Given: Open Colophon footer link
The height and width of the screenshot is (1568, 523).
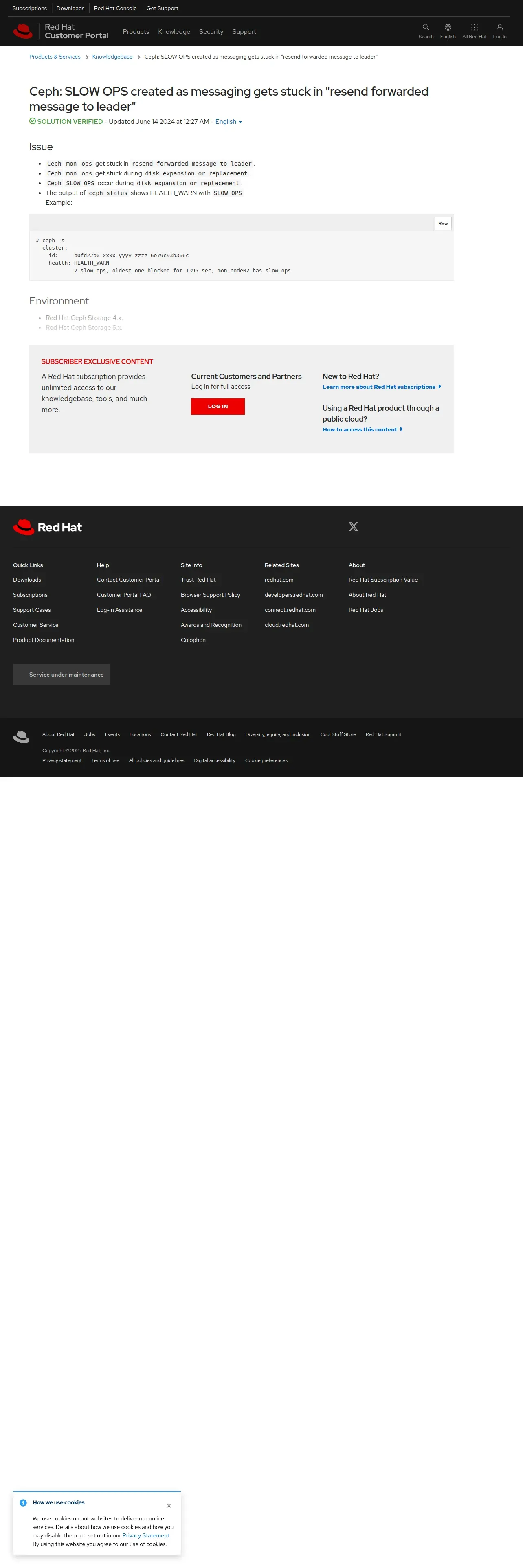Looking at the screenshot, I should click(193, 640).
